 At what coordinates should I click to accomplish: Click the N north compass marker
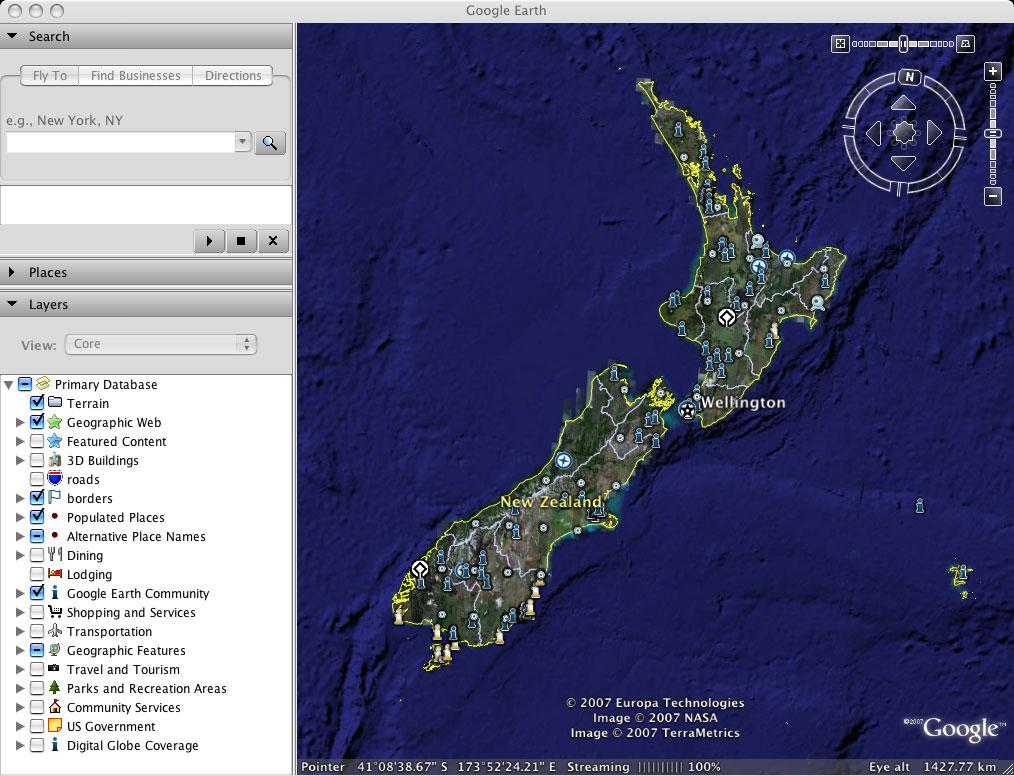point(909,77)
